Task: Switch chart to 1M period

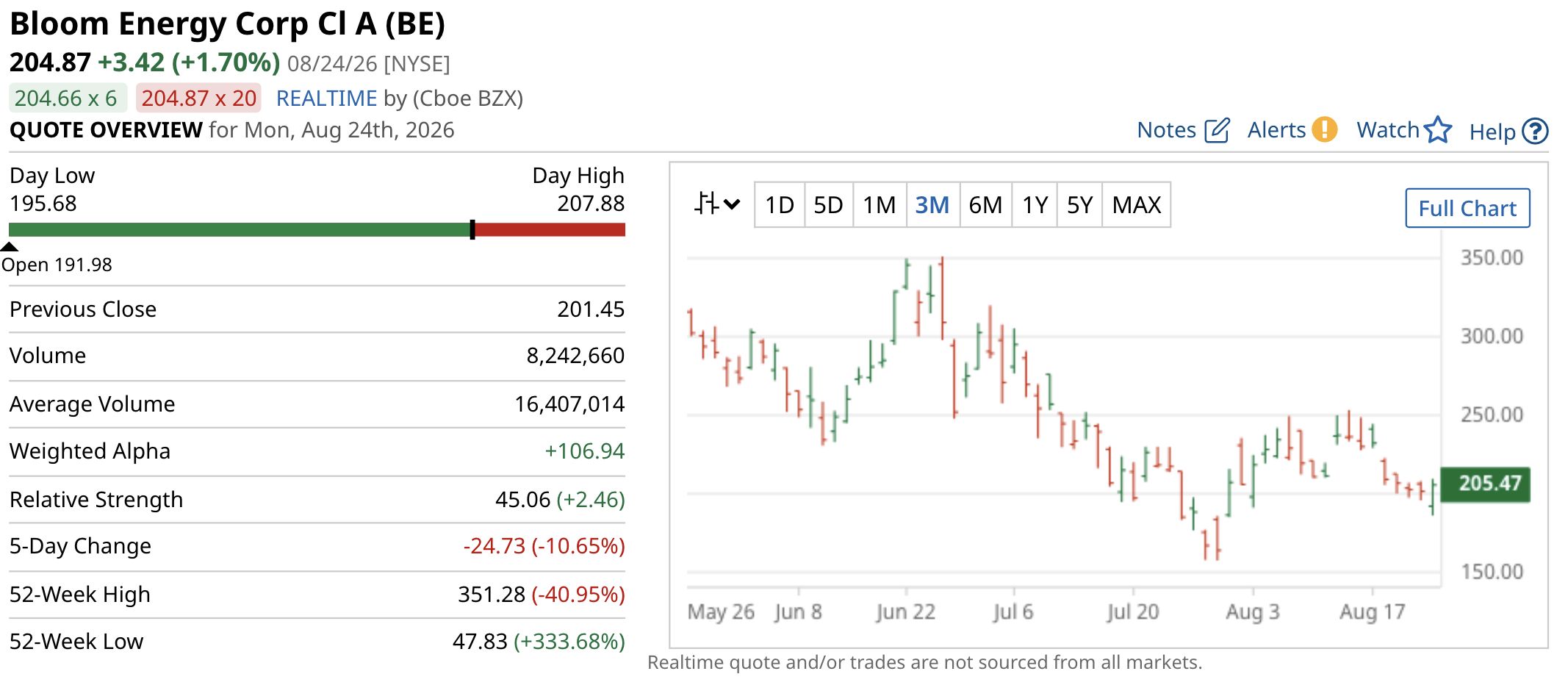Action: pyautogui.click(x=880, y=205)
